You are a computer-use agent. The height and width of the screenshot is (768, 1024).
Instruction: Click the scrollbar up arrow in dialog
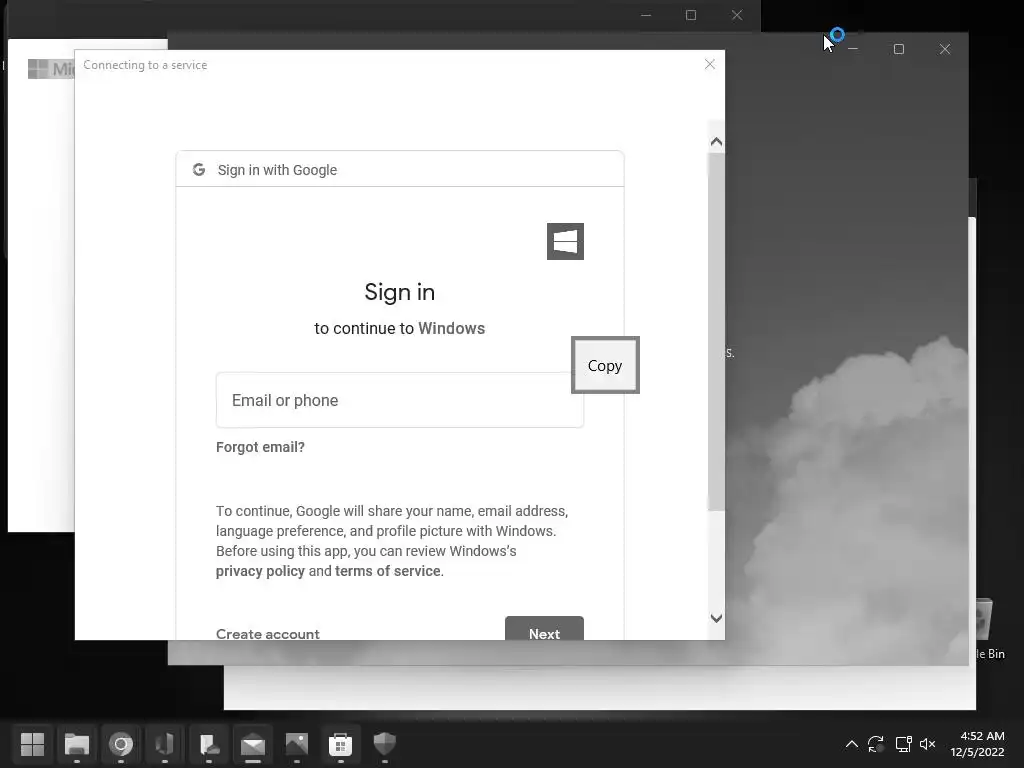pyautogui.click(x=716, y=142)
